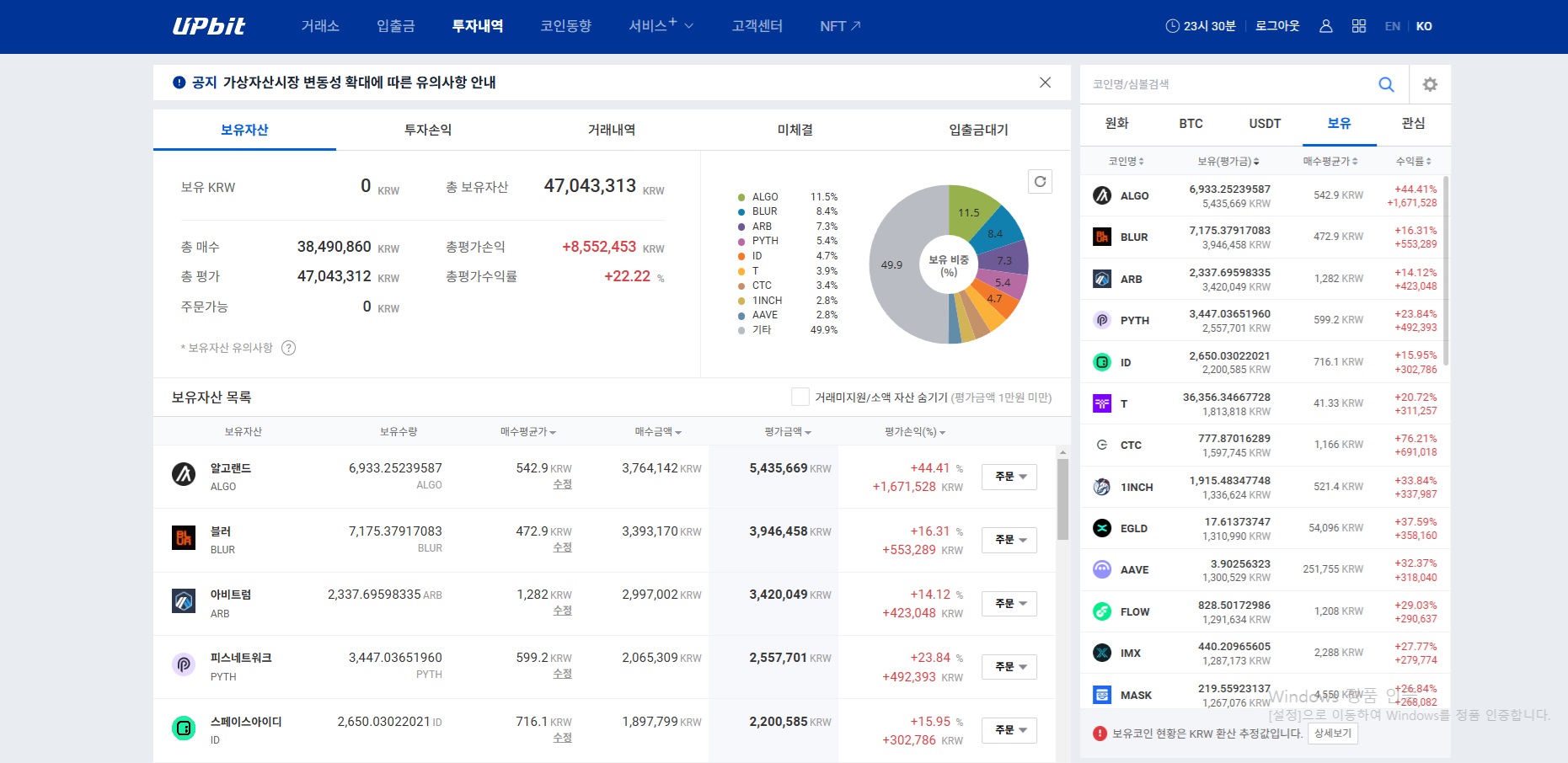Open the 주문 dropdown for PYTH
Viewport: 1568px width, 763px height.
[1009, 667]
